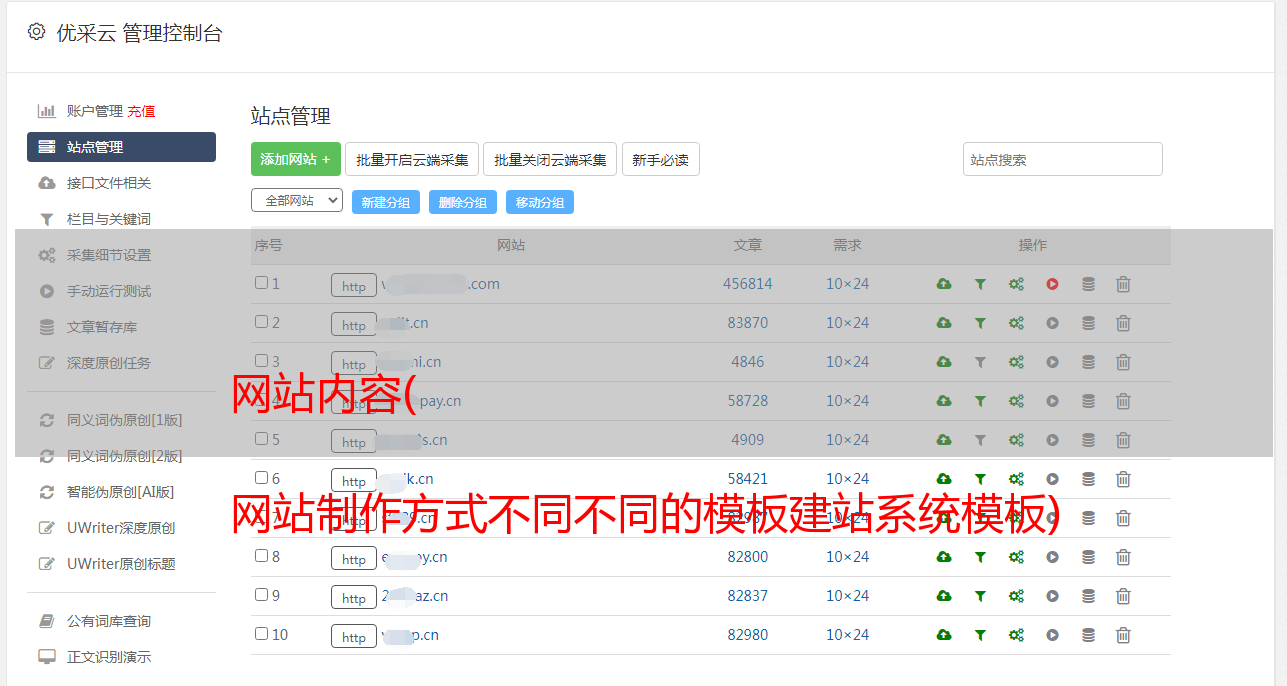Open 深度原创任务 in the sidebar
Screen dimensions: 1287x686
click(109, 363)
